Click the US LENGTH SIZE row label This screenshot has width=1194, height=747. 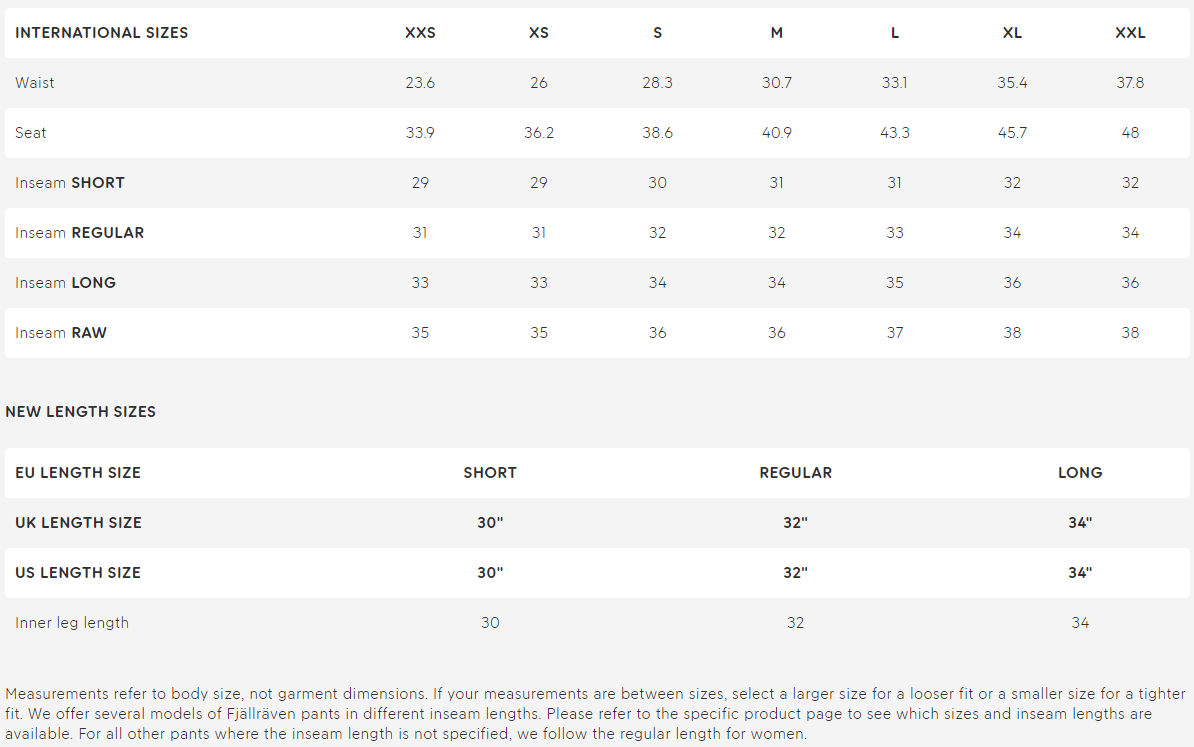click(78, 573)
